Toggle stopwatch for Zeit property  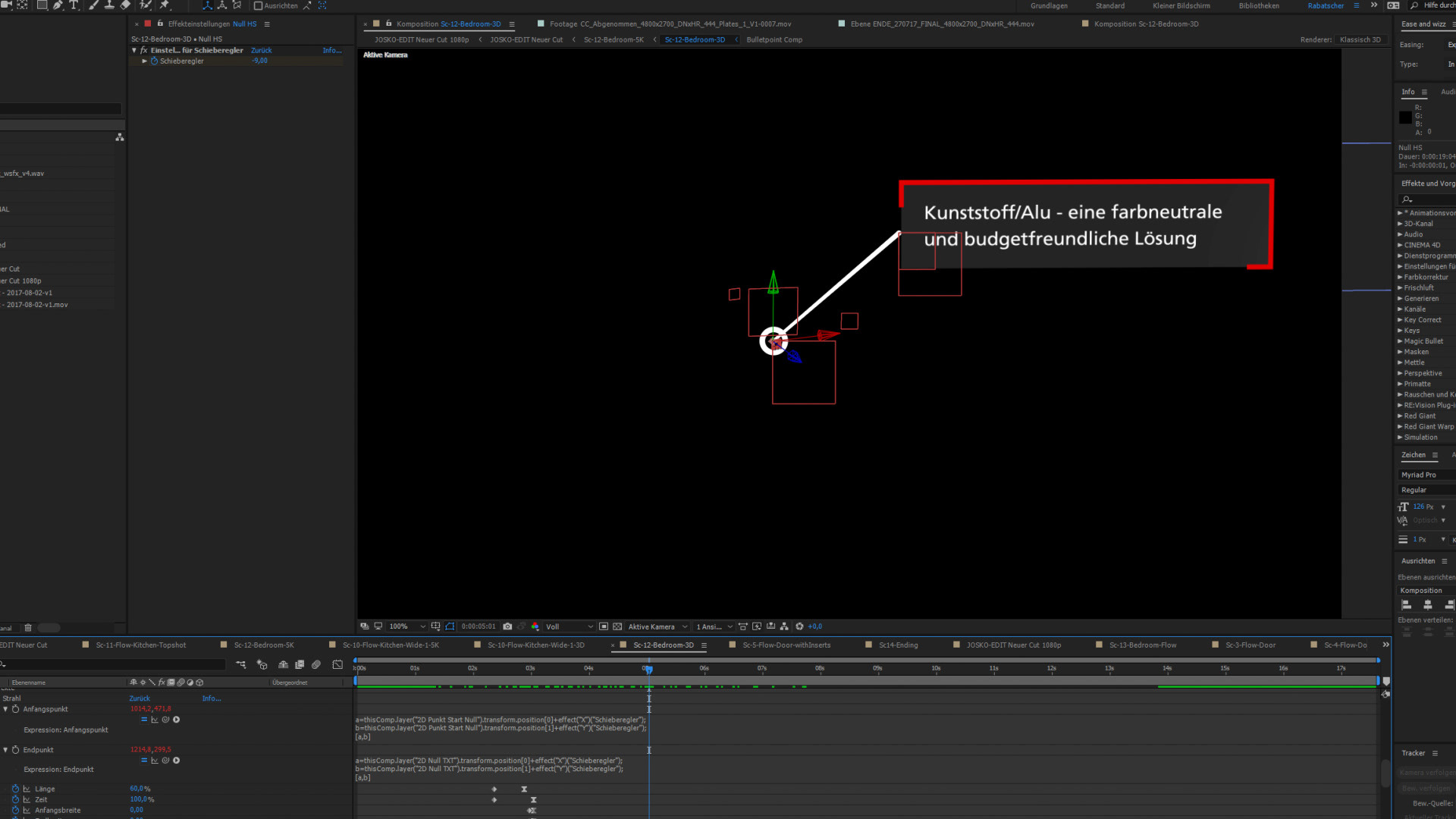click(15, 799)
